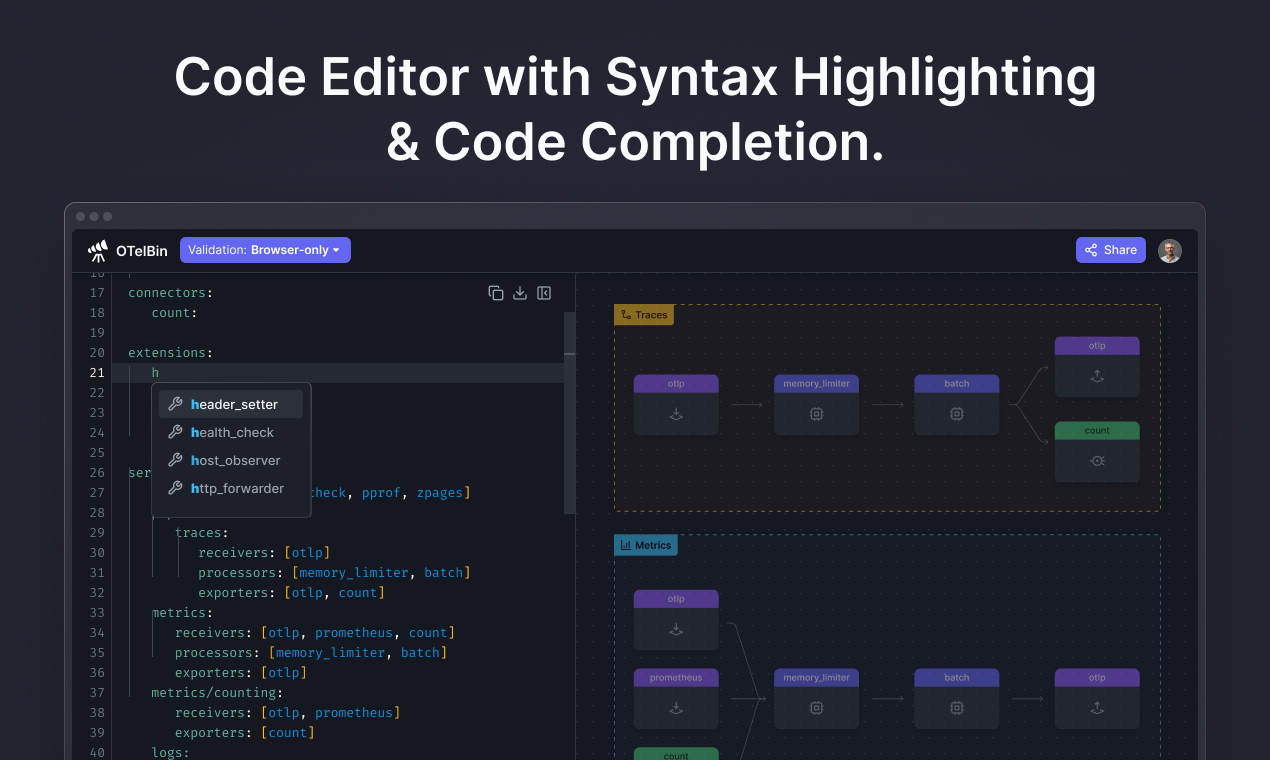Select the batch processor node in Traces
1270x760 pixels.
pos(956,404)
